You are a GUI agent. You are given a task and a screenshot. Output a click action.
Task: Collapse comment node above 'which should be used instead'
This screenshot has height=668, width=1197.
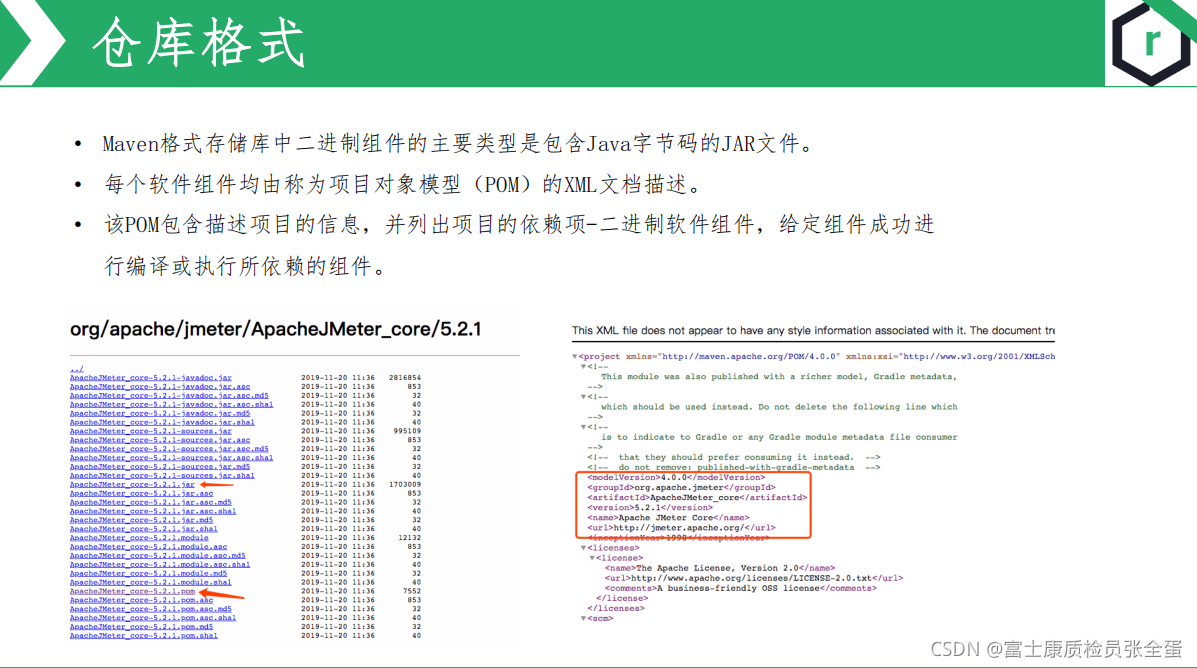coord(583,397)
